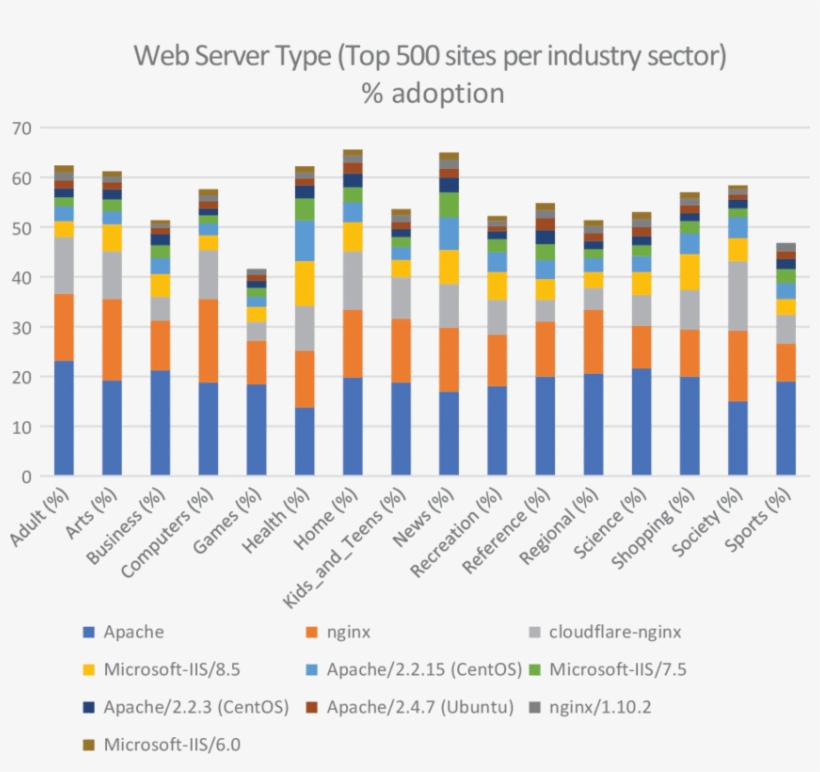Select the orange nginx segment of Computers bar
The image size is (820, 772).
(x=208, y=341)
